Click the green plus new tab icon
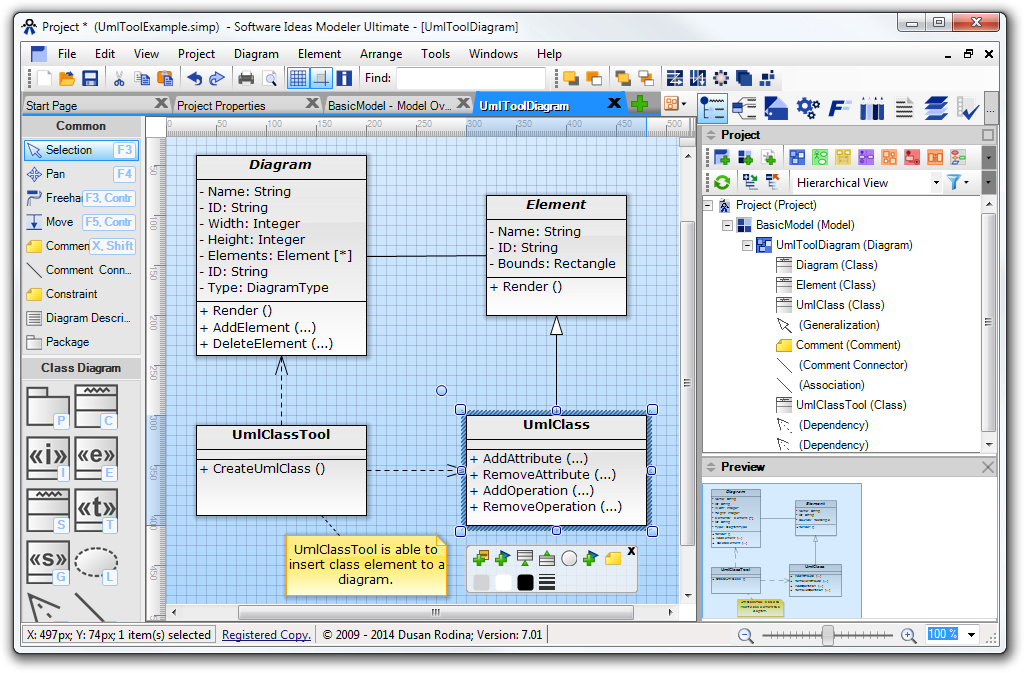Viewport: 1025px width, 673px height. [x=639, y=104]
